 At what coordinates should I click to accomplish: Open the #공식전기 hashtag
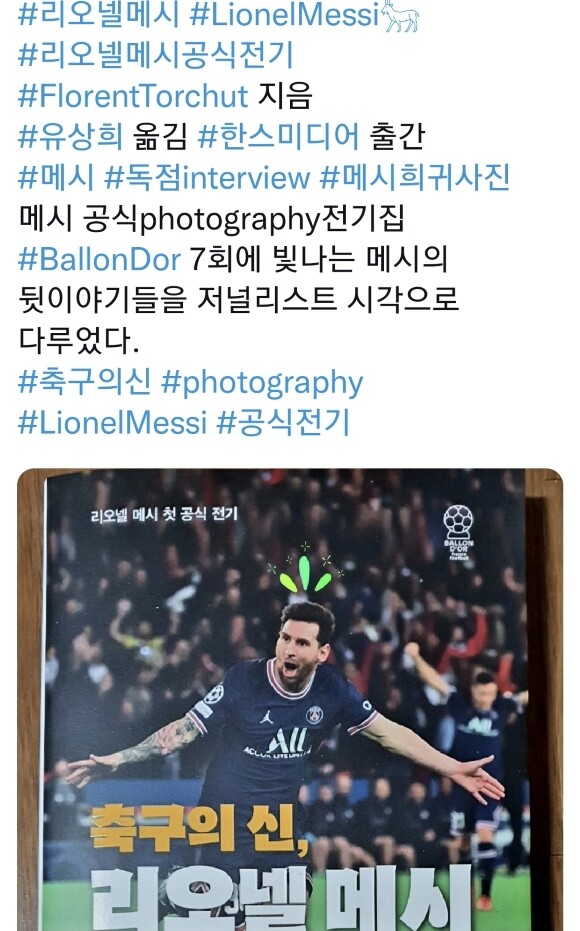click(x=283, y=422)
